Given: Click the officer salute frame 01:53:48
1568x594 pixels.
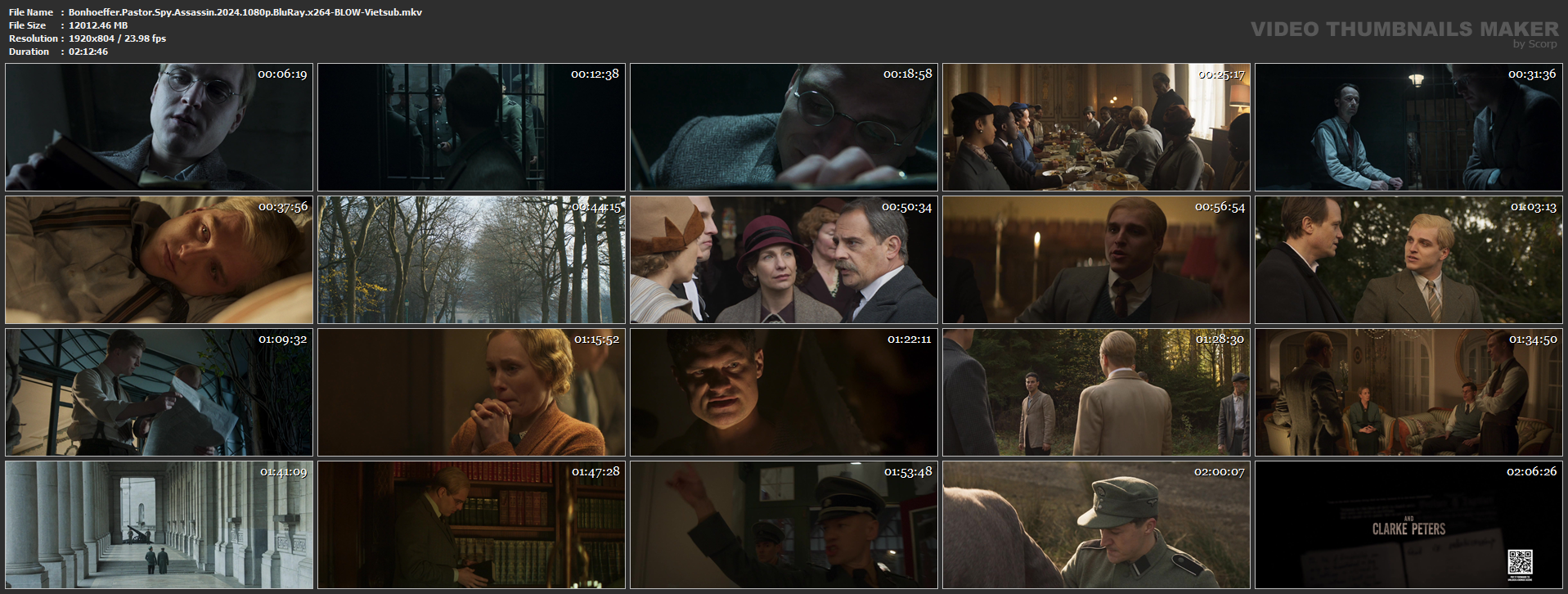Looking at the screenshot, I should (784, 525).
